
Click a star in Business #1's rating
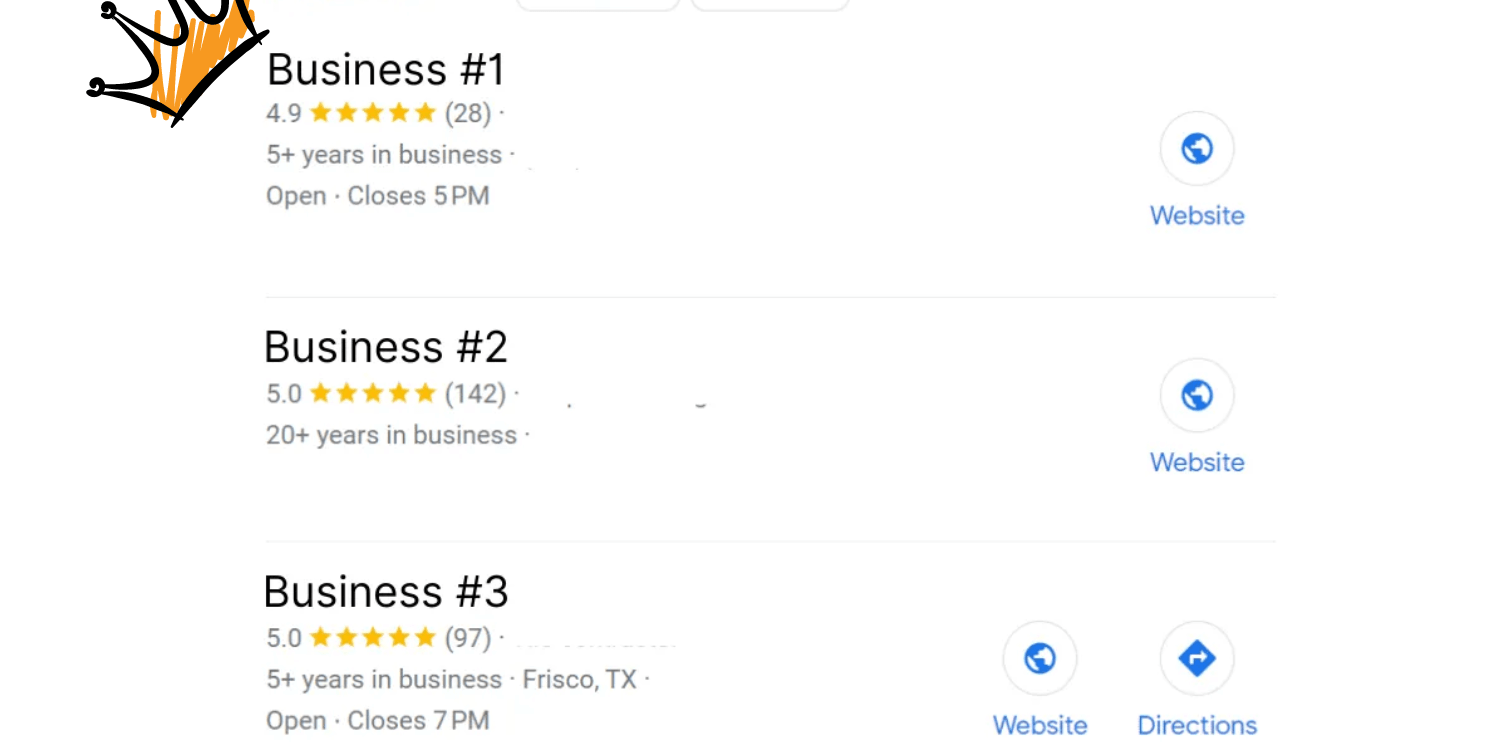point(375,112)
